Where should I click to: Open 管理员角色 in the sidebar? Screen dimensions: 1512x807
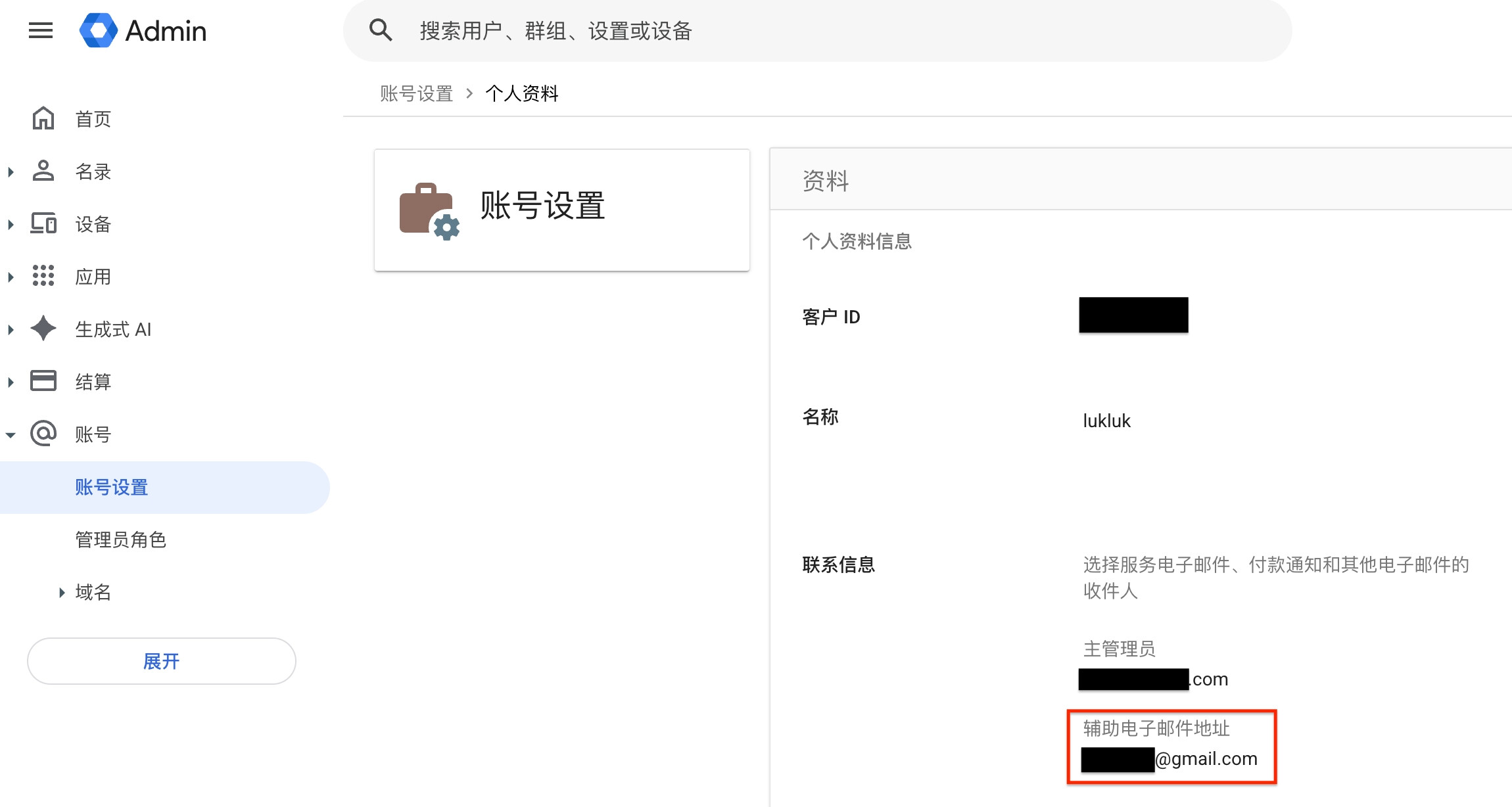click(x=121, y=540)
